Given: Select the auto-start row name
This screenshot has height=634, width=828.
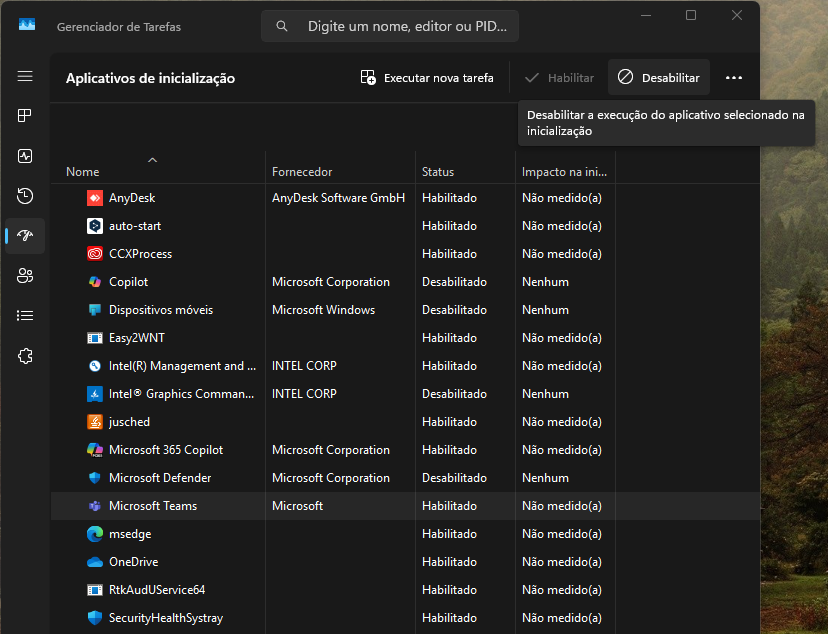Looking at the screenshot, I should [135, 226].
